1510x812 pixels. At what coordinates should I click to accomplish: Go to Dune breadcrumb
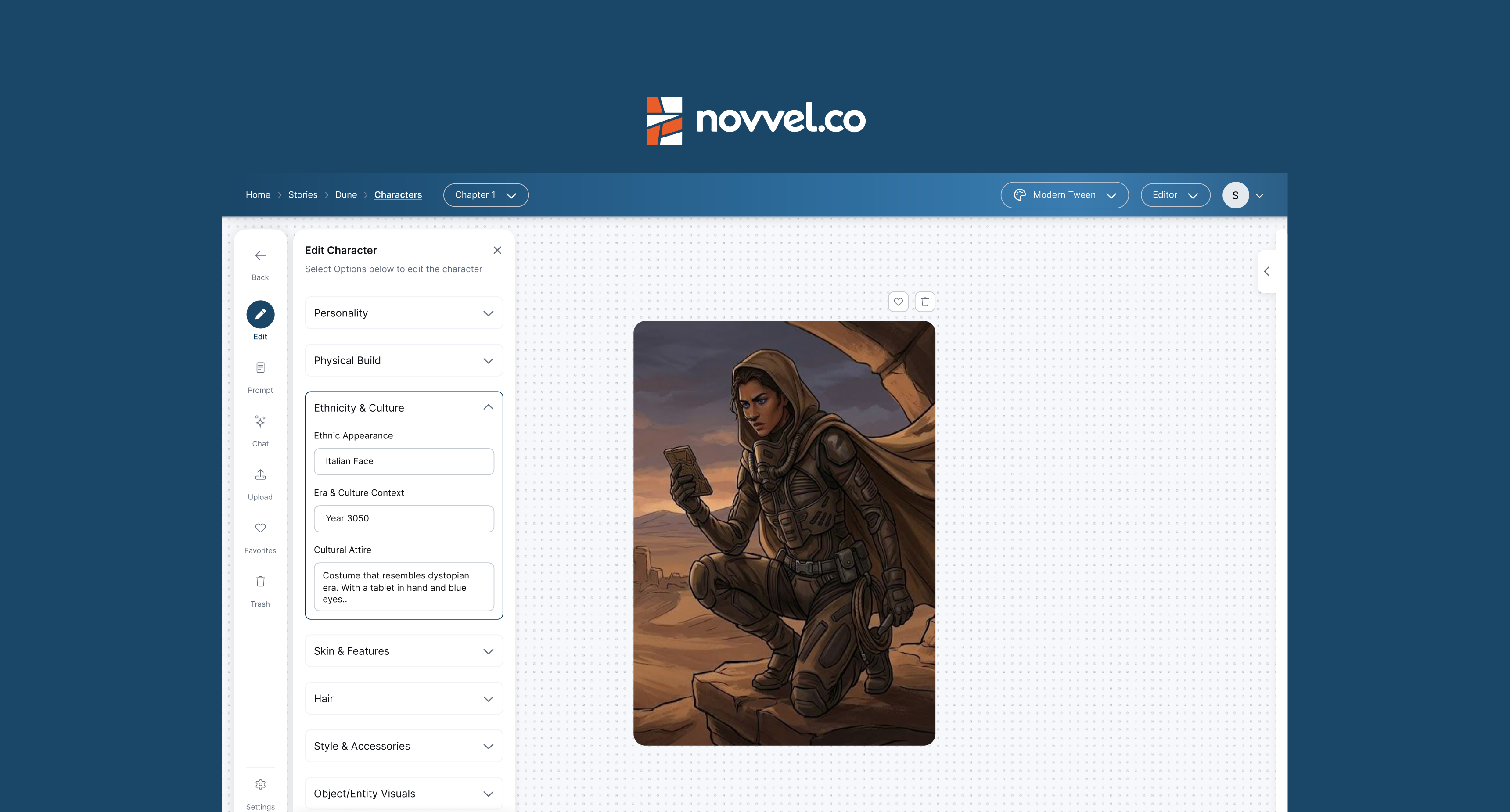(346, 194)
